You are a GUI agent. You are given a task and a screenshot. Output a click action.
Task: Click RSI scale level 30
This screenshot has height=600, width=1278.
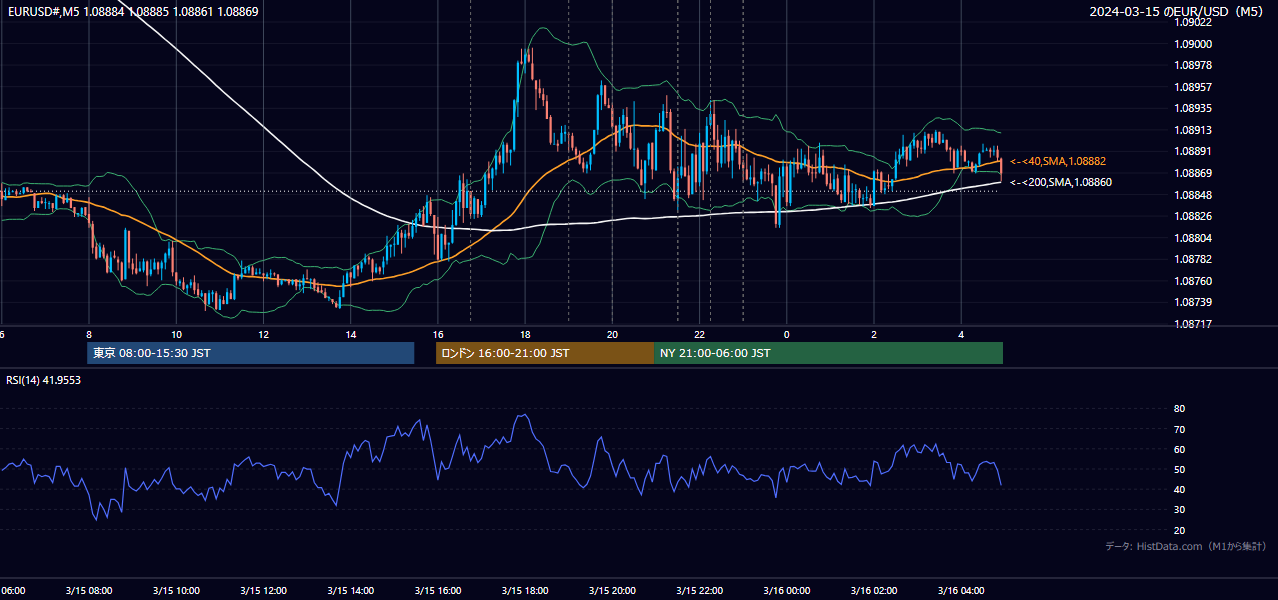(x=1179, y=509)
